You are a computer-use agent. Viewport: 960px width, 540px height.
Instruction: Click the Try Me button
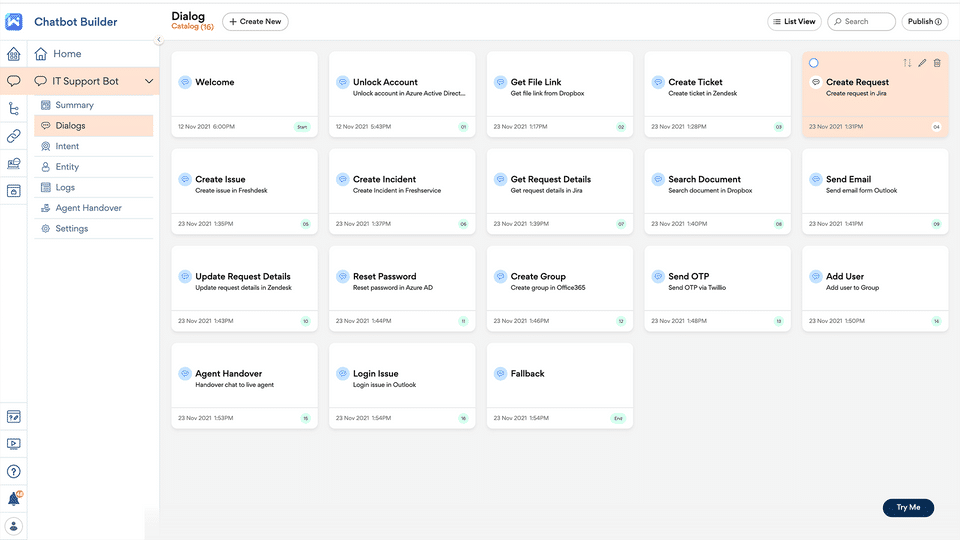tap(908, 508)
